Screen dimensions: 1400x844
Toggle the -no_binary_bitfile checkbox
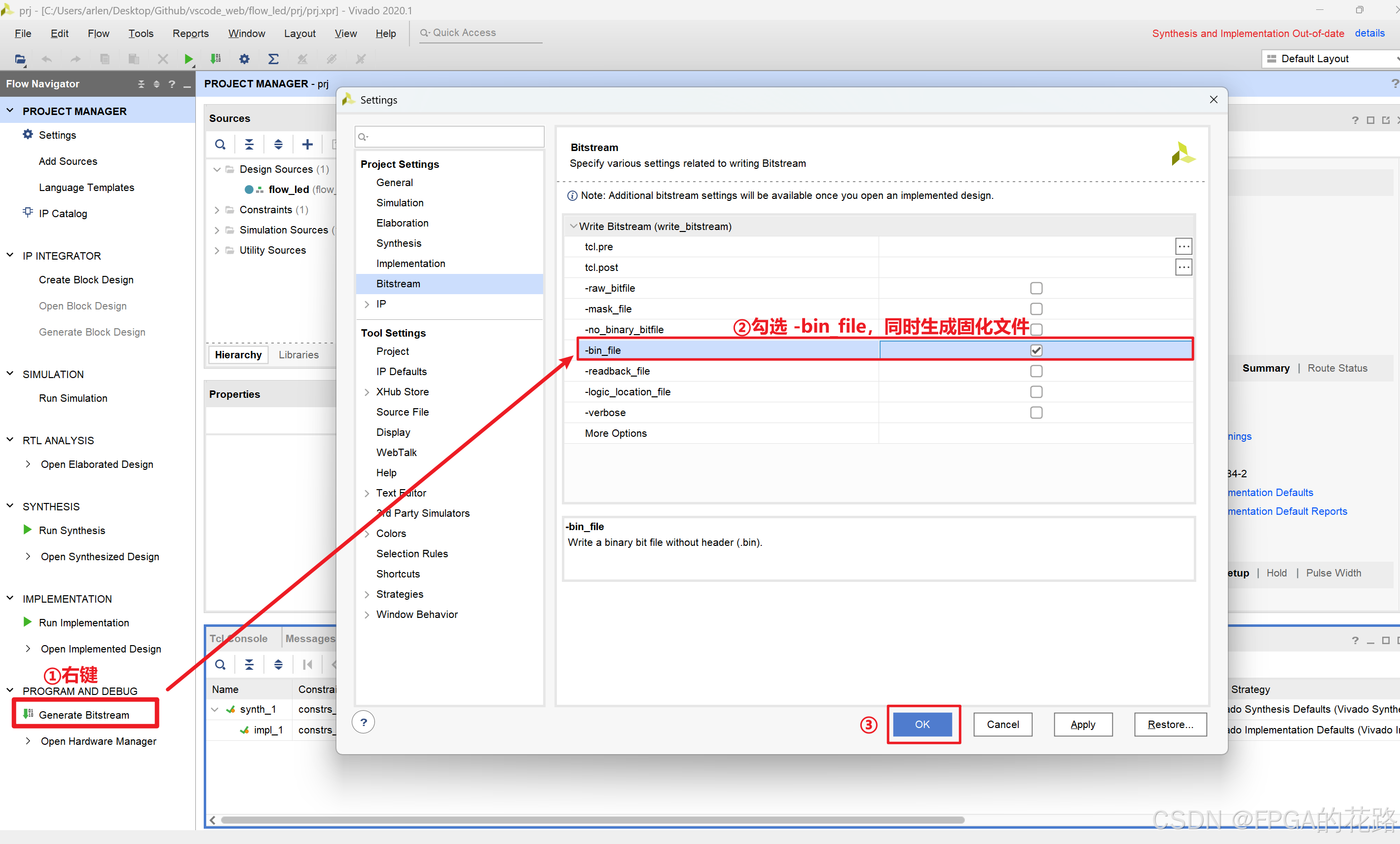pos(1036,330)
